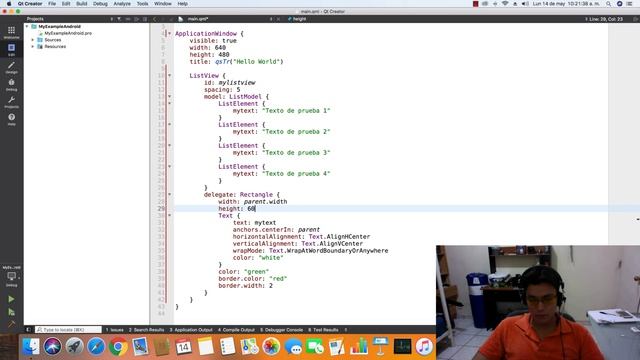Open Photos from the Dock
The height and width of the screenshot is (360, 640).
pyautogui.click(x=271, y=347)
